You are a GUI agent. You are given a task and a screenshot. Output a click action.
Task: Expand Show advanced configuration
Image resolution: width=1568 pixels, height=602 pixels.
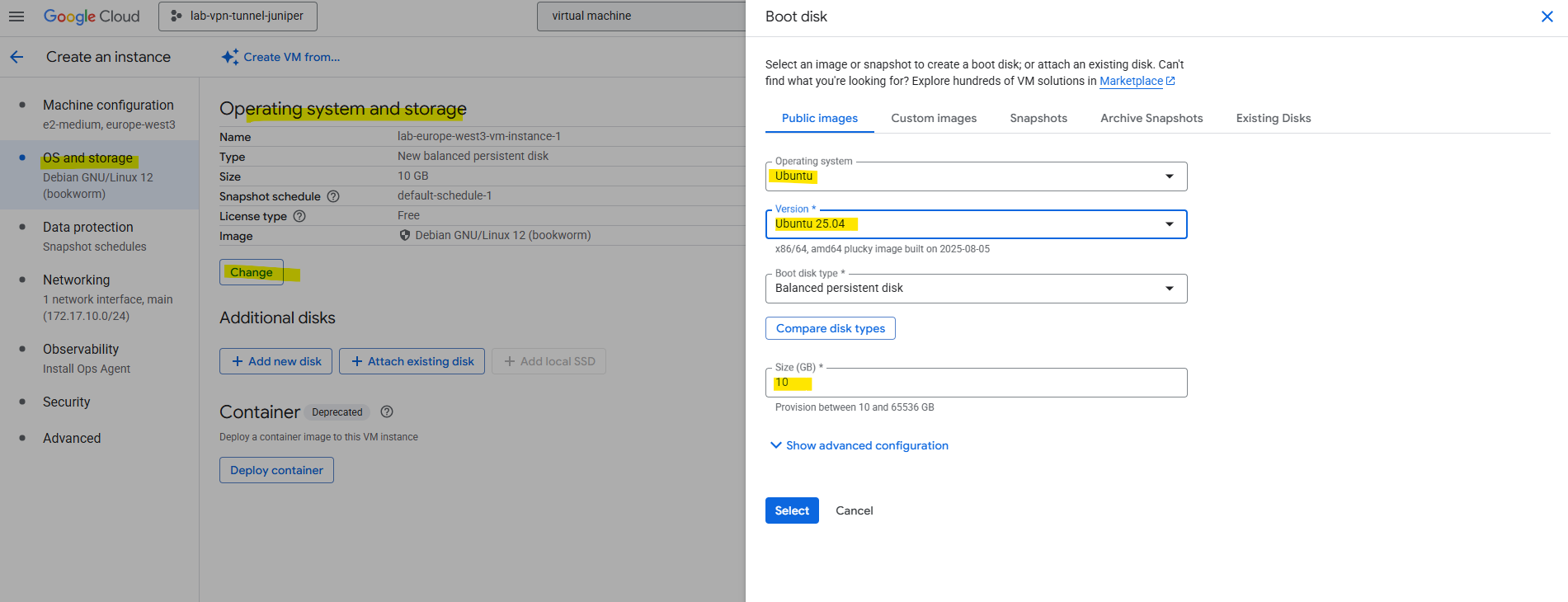[859, 445]
